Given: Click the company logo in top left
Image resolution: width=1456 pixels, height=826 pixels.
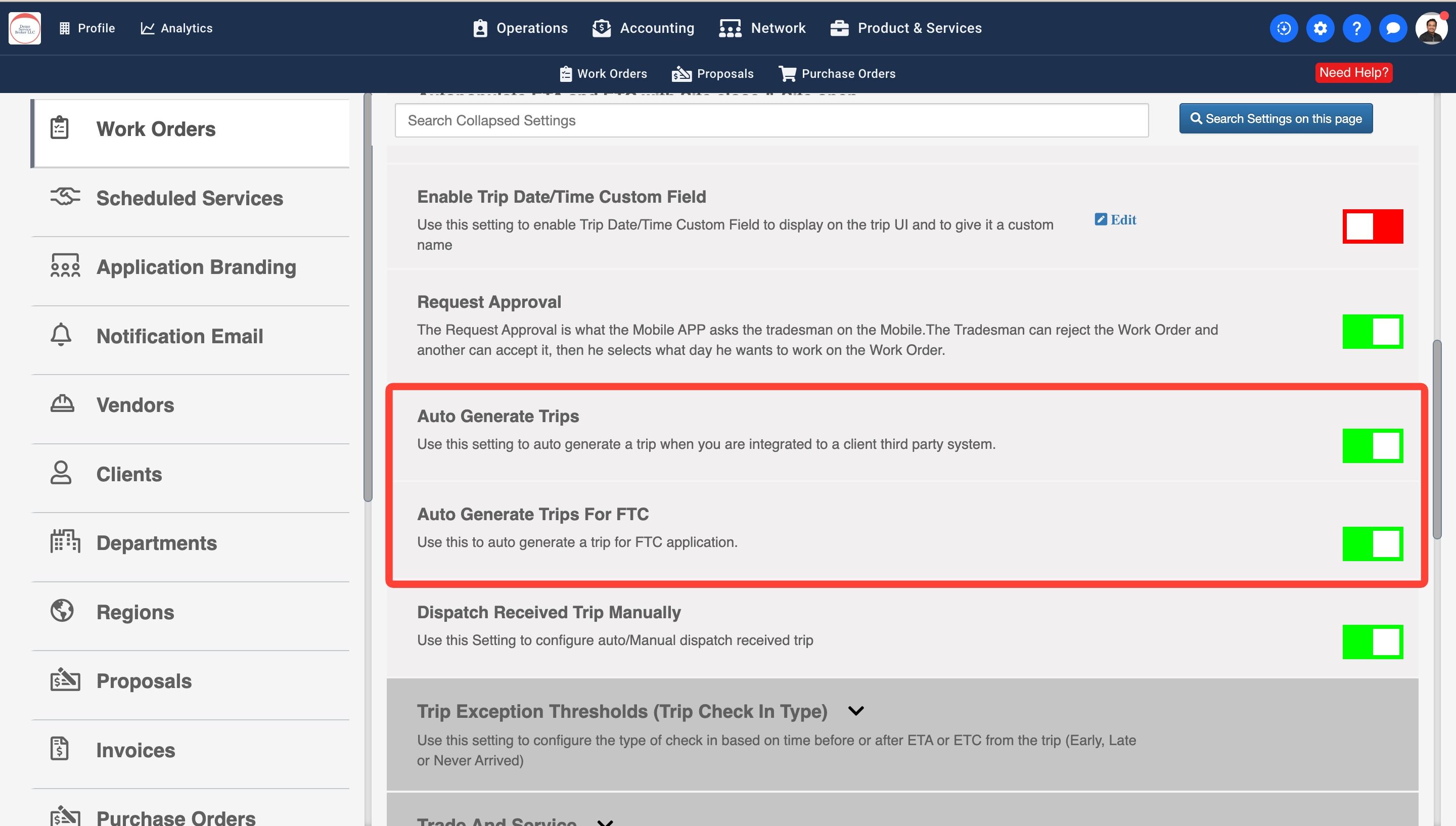Looking at the screenshot, I should coord(24,28).
